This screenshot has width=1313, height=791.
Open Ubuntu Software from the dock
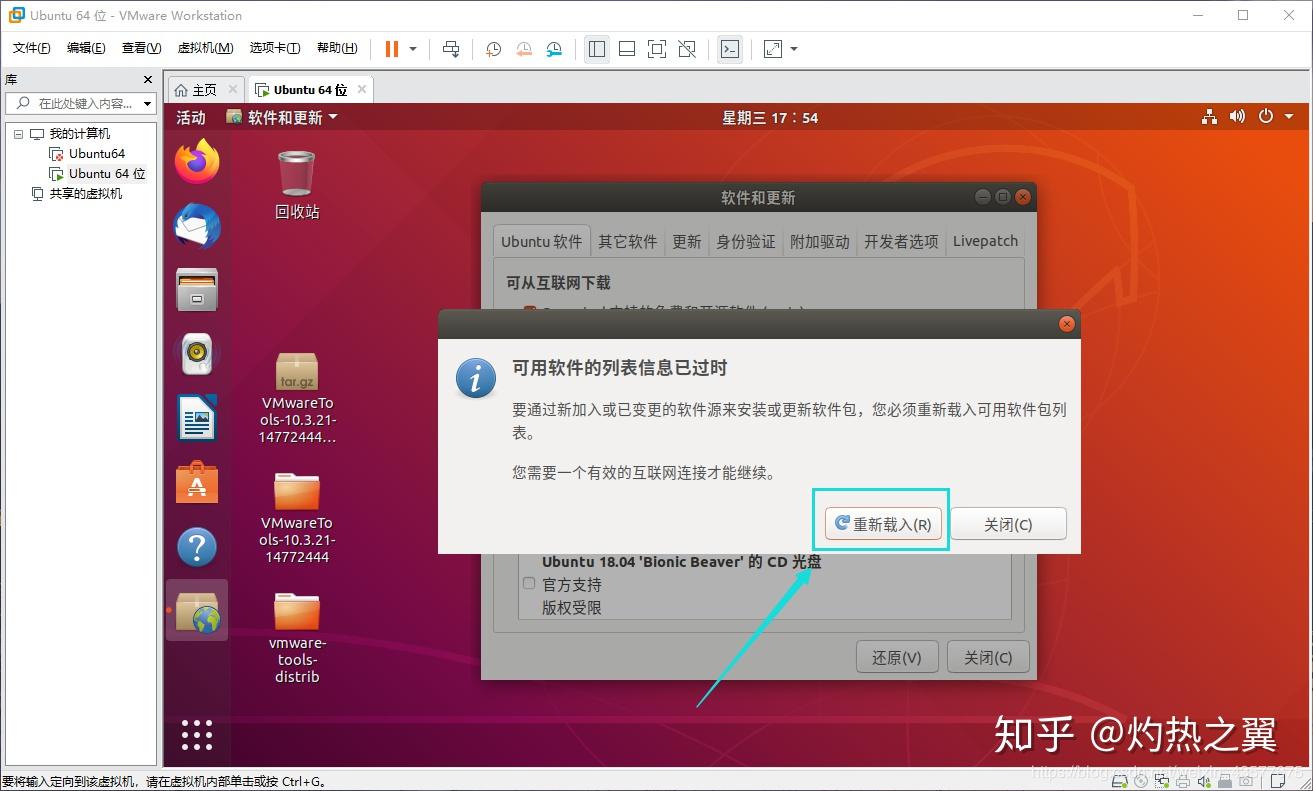(x=197, y=483)
